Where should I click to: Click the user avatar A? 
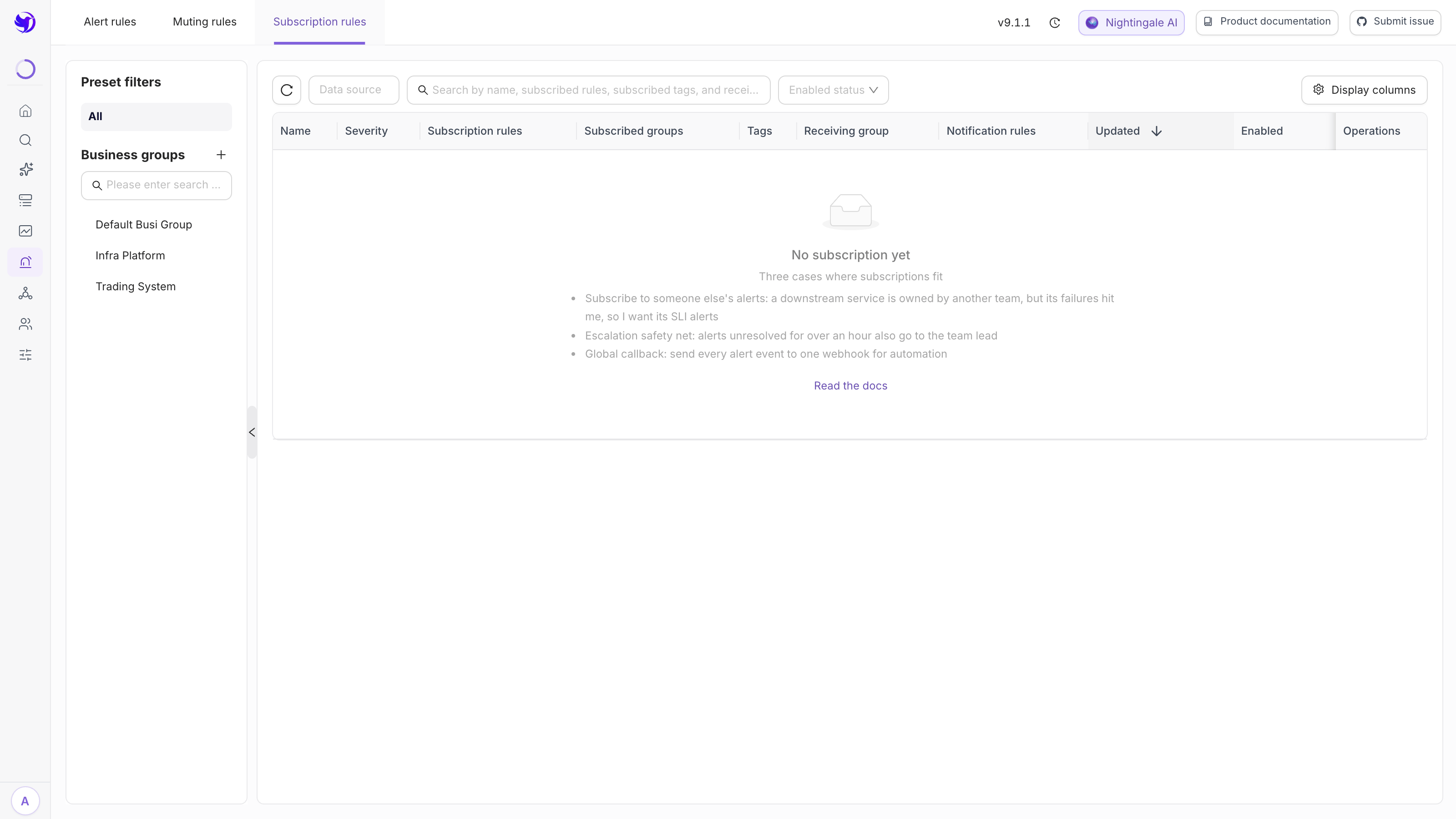25,801
